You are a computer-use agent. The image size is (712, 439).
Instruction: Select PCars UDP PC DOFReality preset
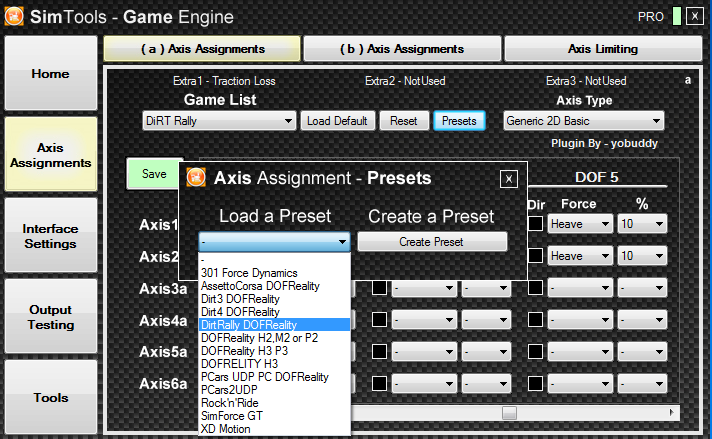(x=274, y=377)
